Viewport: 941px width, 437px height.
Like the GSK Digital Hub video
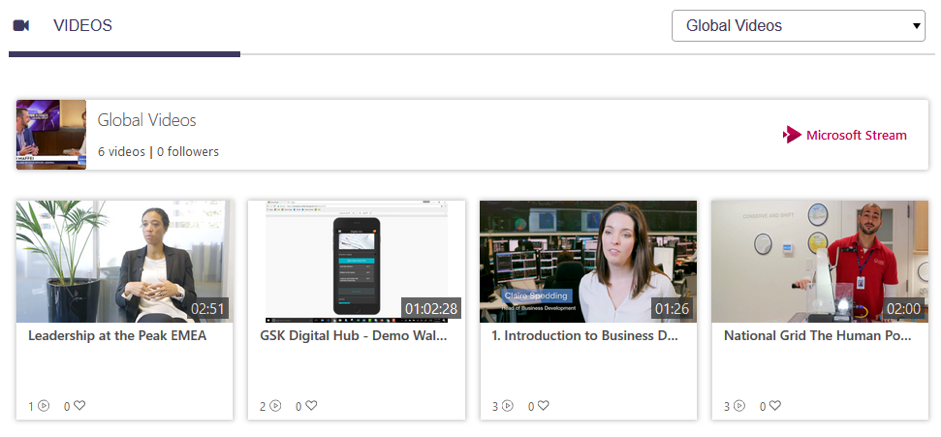tap(311, 406)
